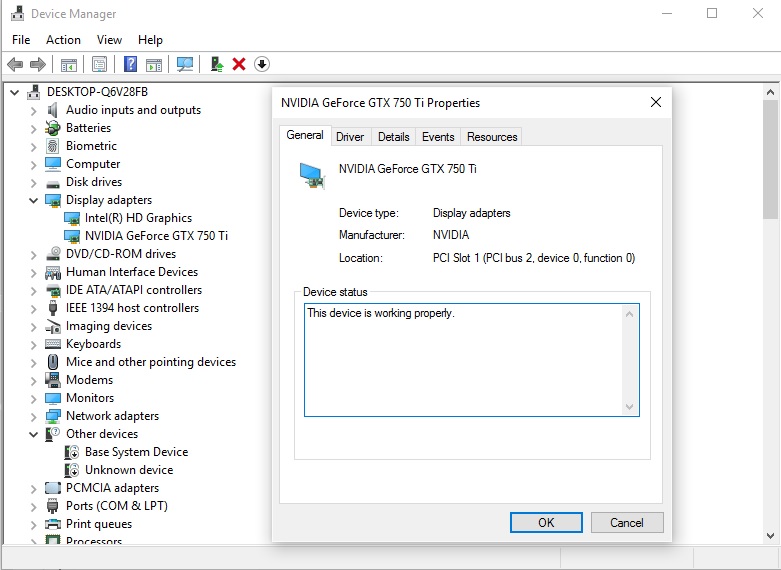Click the Unknown device warning icon
Screen dimensions: 781x570
[72, 470]
